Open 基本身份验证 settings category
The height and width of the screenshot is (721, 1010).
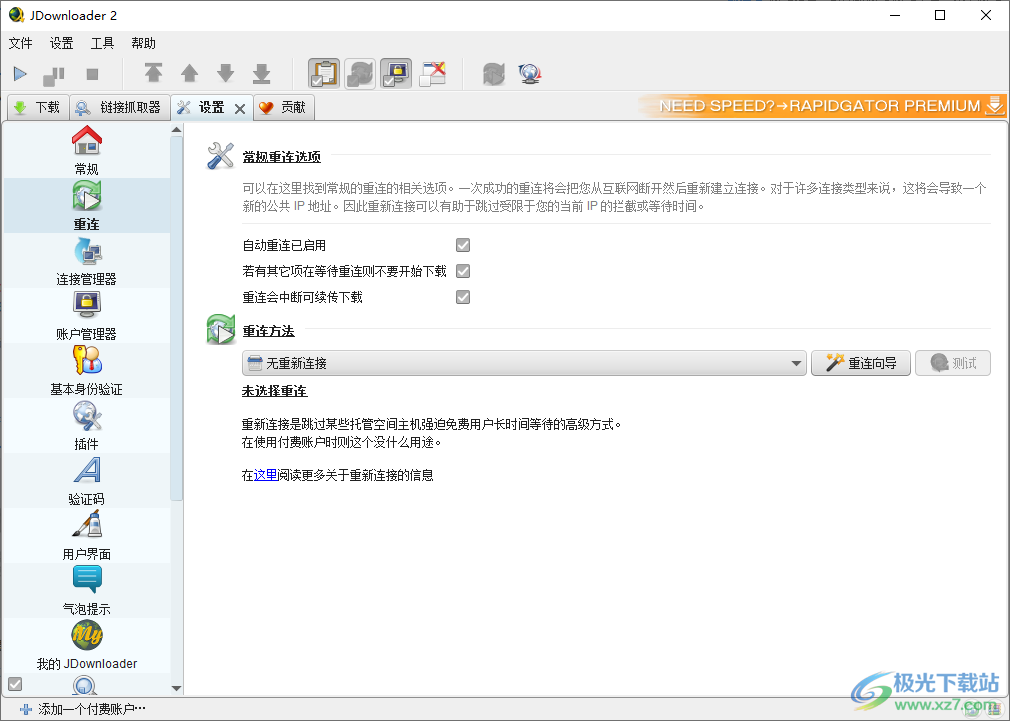point(86,370)
